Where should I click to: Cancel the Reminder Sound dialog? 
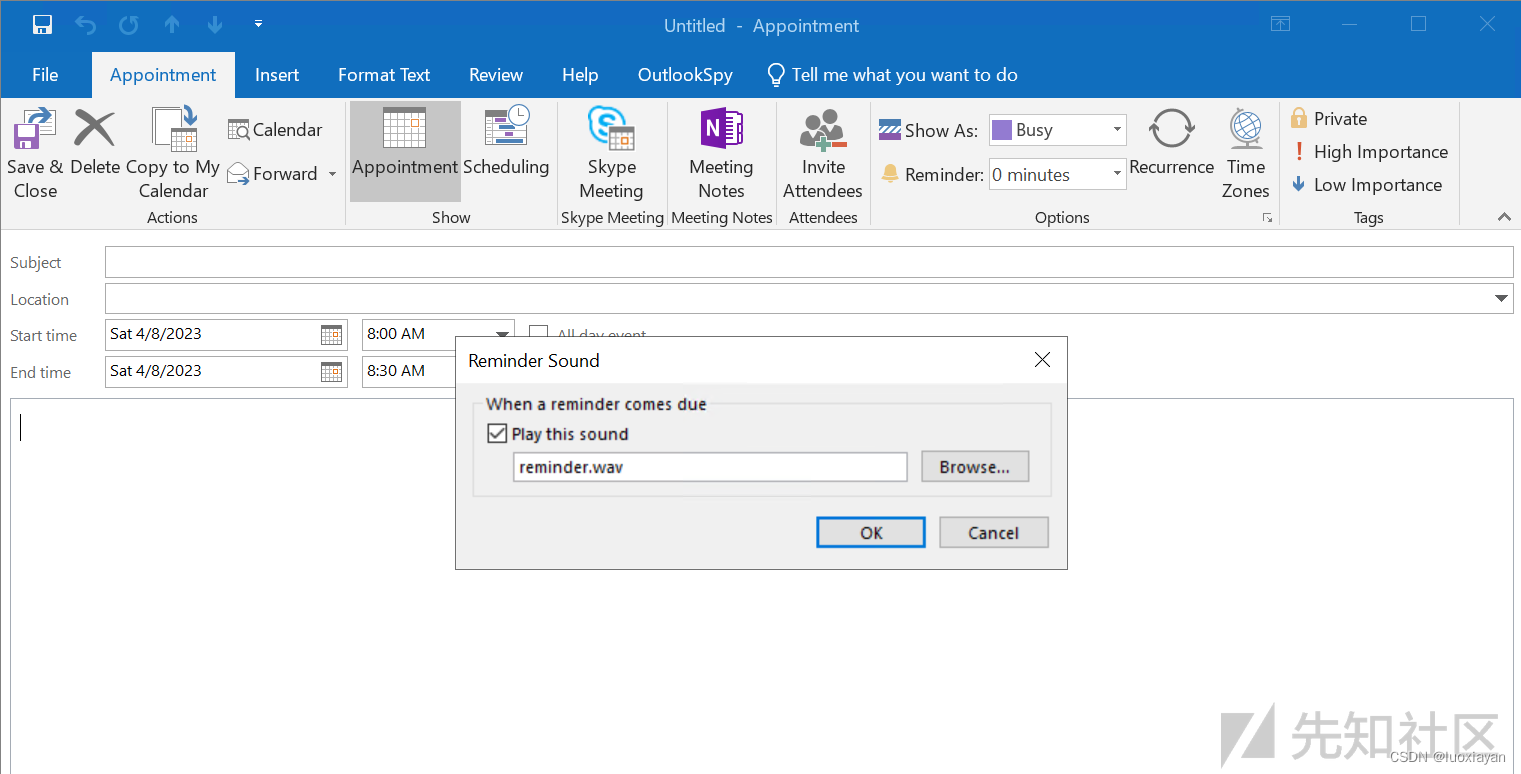coord(993,533)
